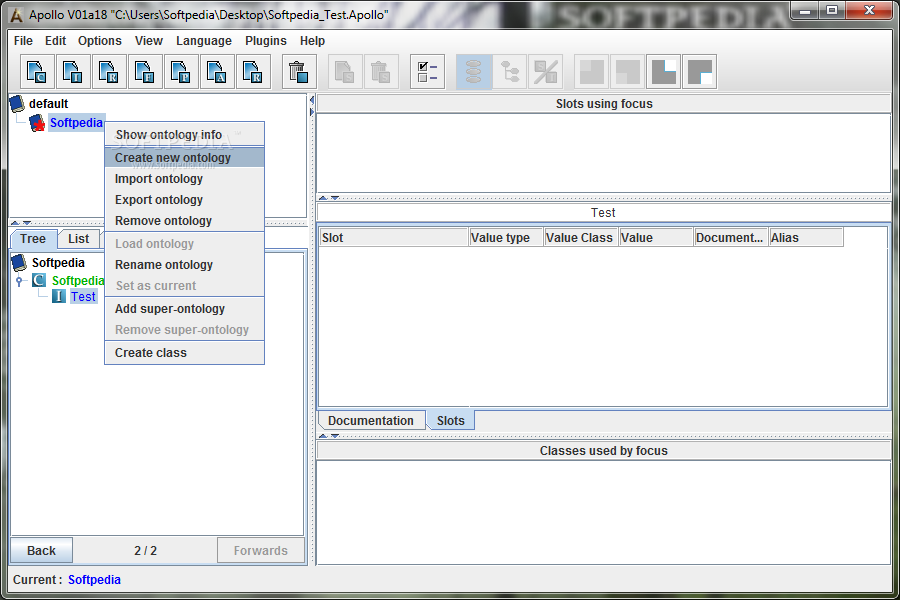Image resolution: width=900 pixels, height=600 pixels.
Task: Click the Apollo 'A' title bar icon
Action: pyautogui.click(x=16, y=16)
